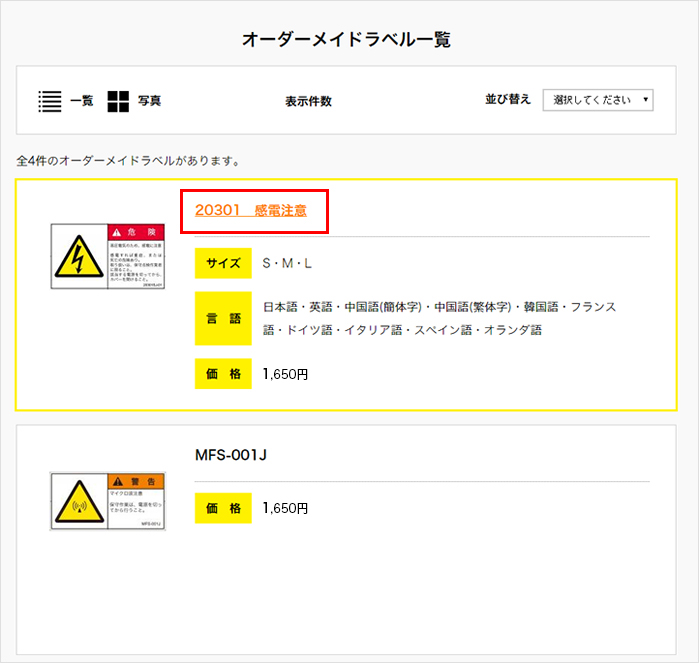Switch to the 写真 grid view icon
The width and height of the screenshot is (699, 663).
(119, 100)
